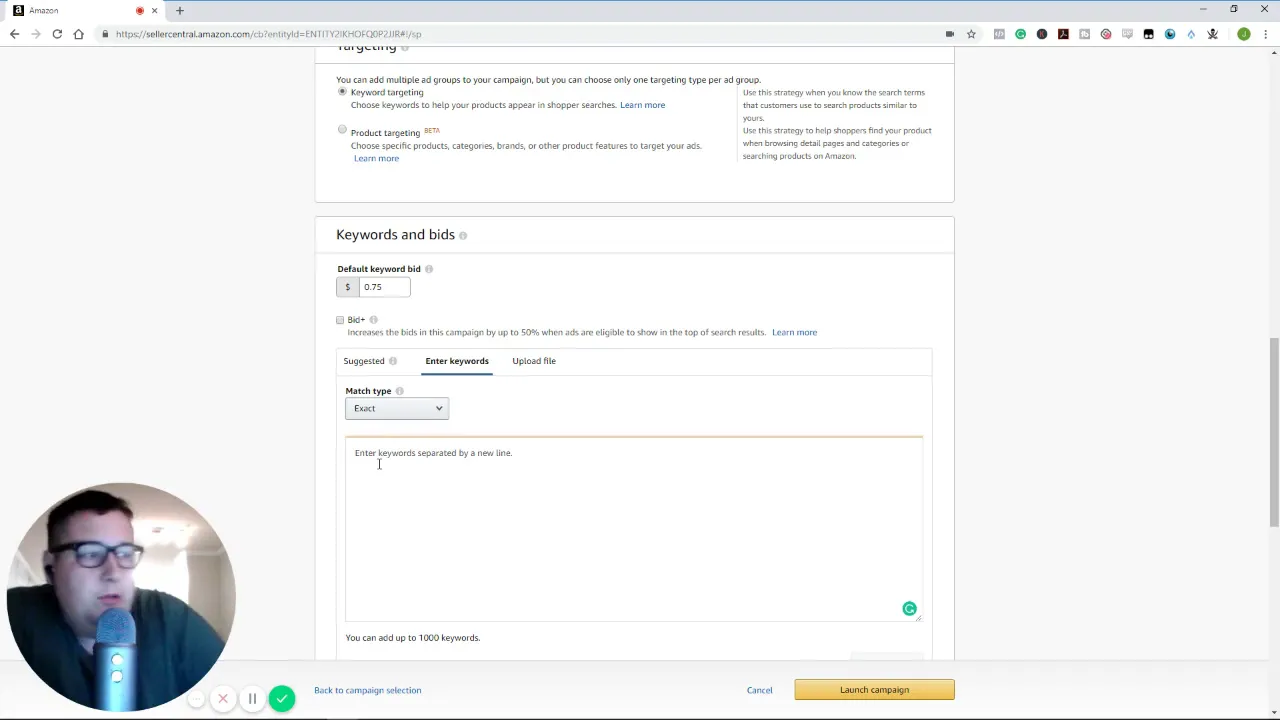Click the gray fb extension icon
Image resolution: width=1280 pixels, height=720 pixels.
point(1084,34)
